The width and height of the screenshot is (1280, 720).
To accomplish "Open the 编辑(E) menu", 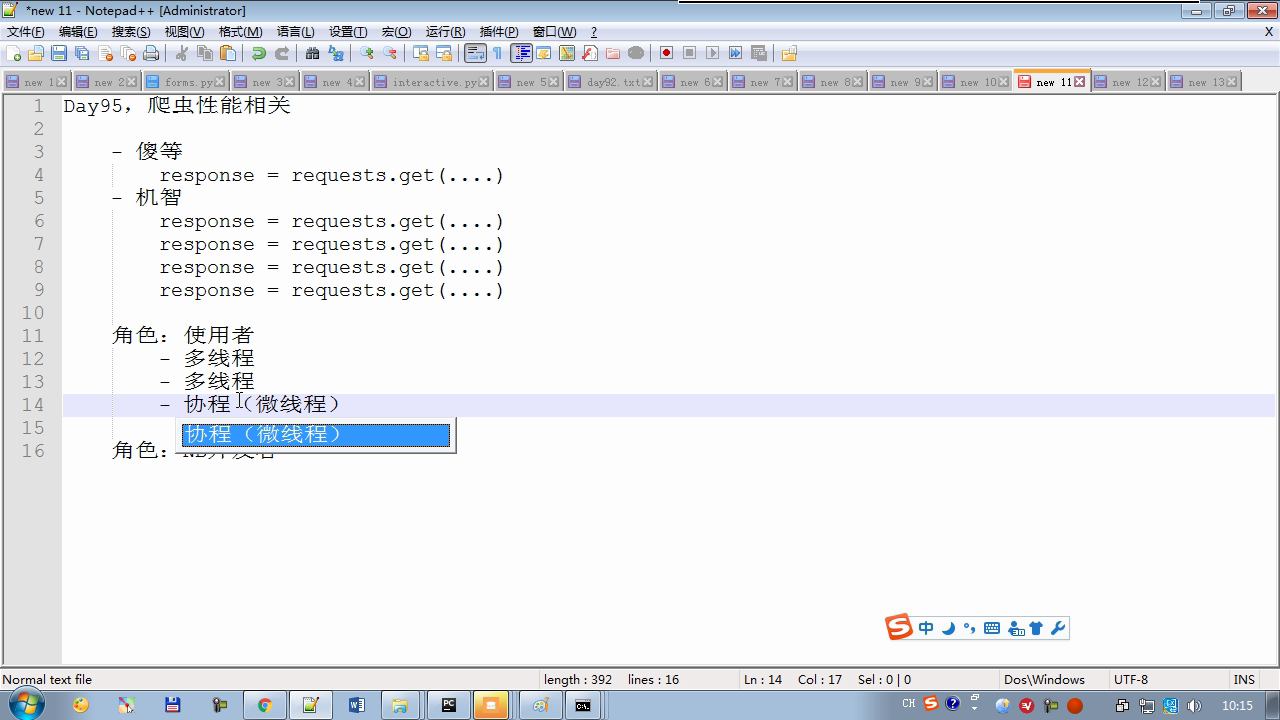I will click(x=78, y=32).
